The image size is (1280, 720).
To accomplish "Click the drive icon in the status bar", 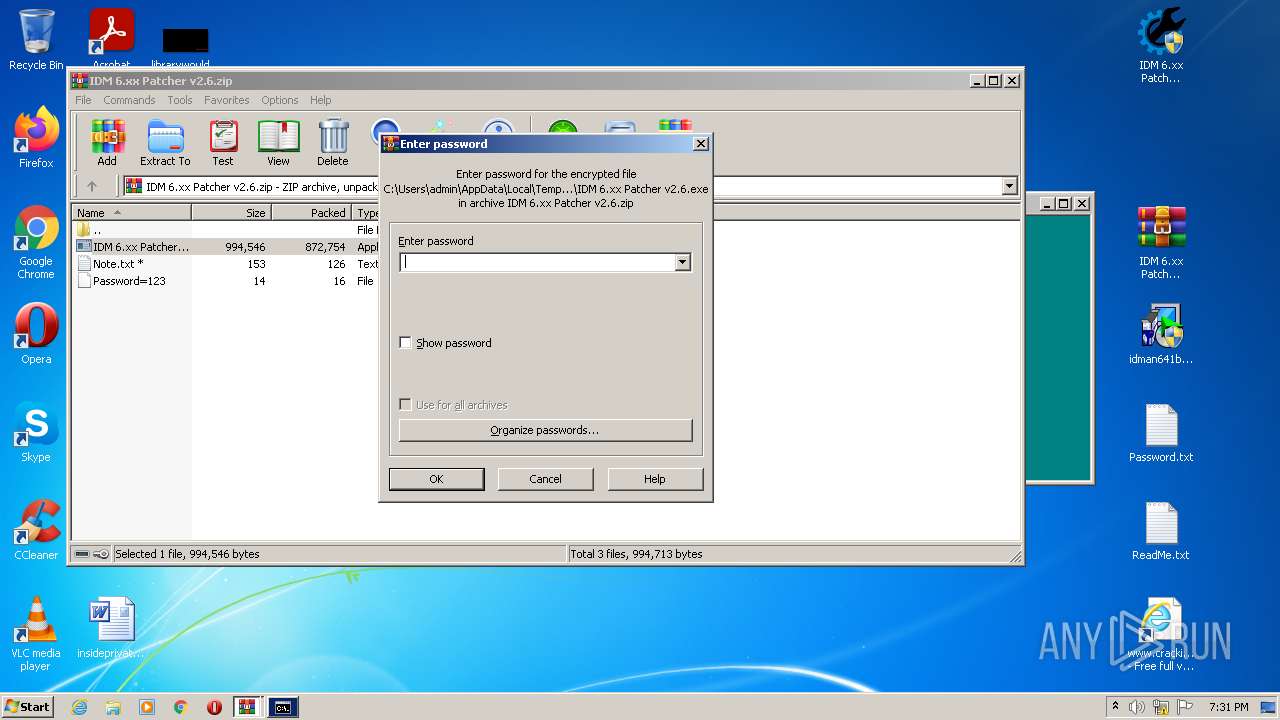I will 82,554.
